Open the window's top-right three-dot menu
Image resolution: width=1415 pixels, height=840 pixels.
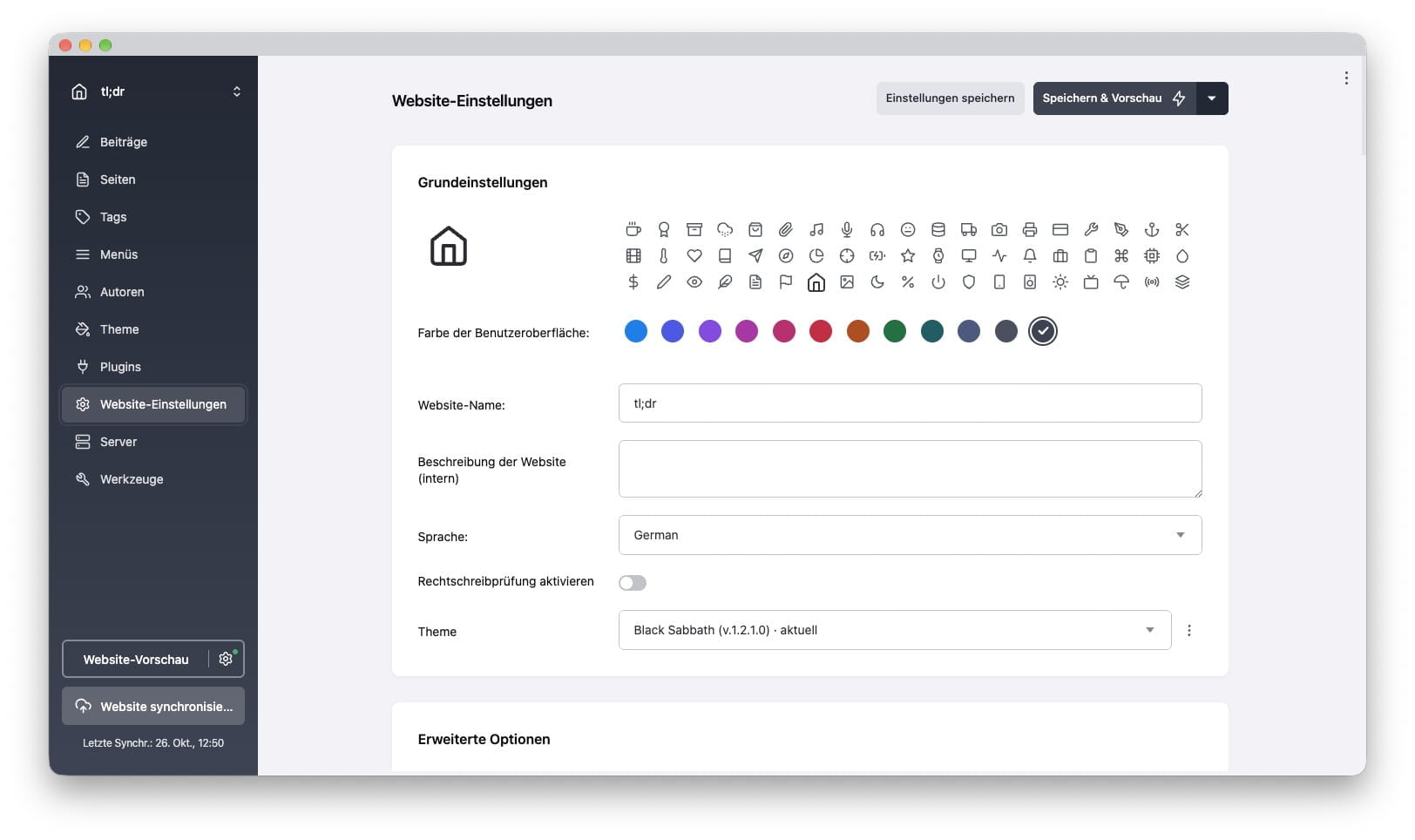tap(1346, 78)
